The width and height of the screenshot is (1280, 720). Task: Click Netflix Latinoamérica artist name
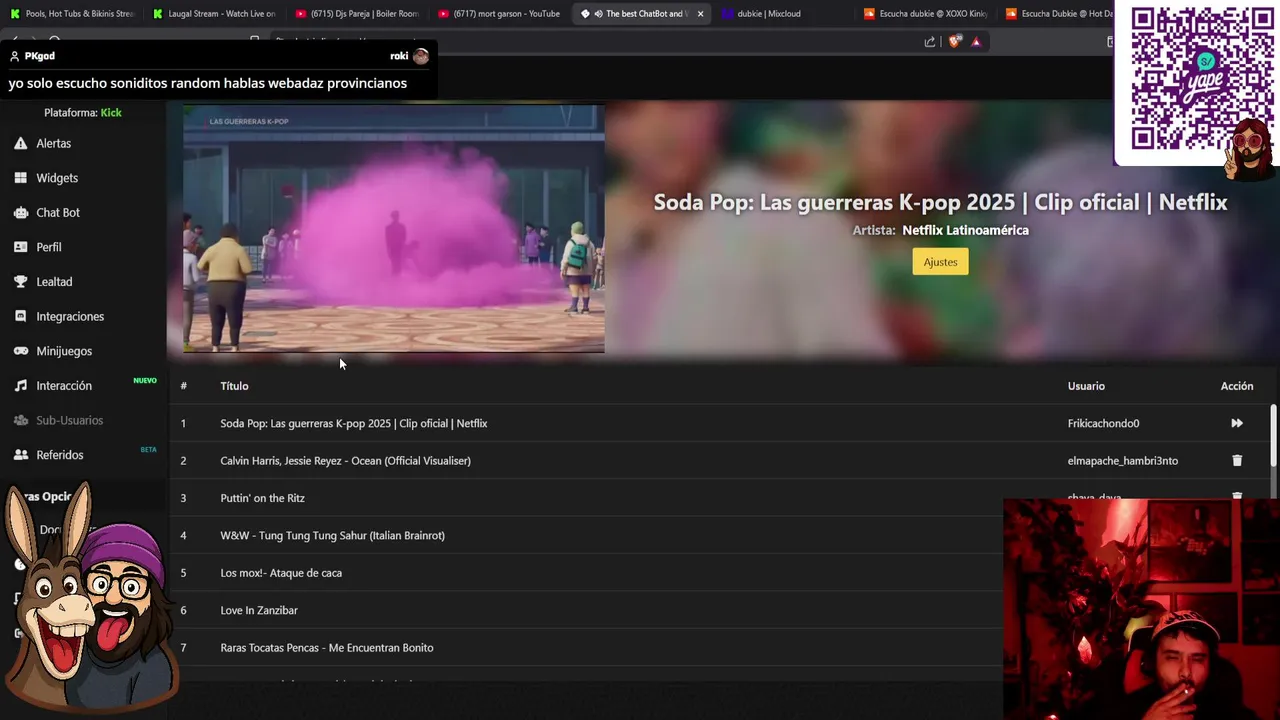965,230
